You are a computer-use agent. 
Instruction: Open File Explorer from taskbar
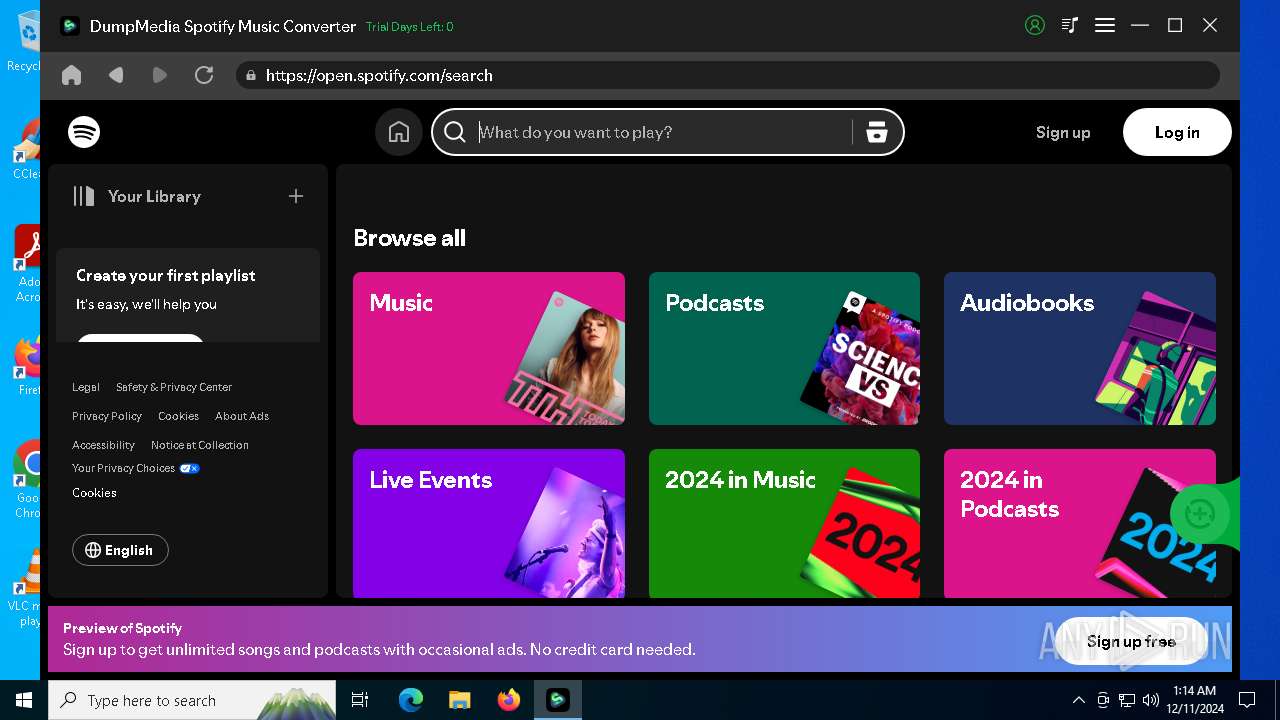click(460, 700)
